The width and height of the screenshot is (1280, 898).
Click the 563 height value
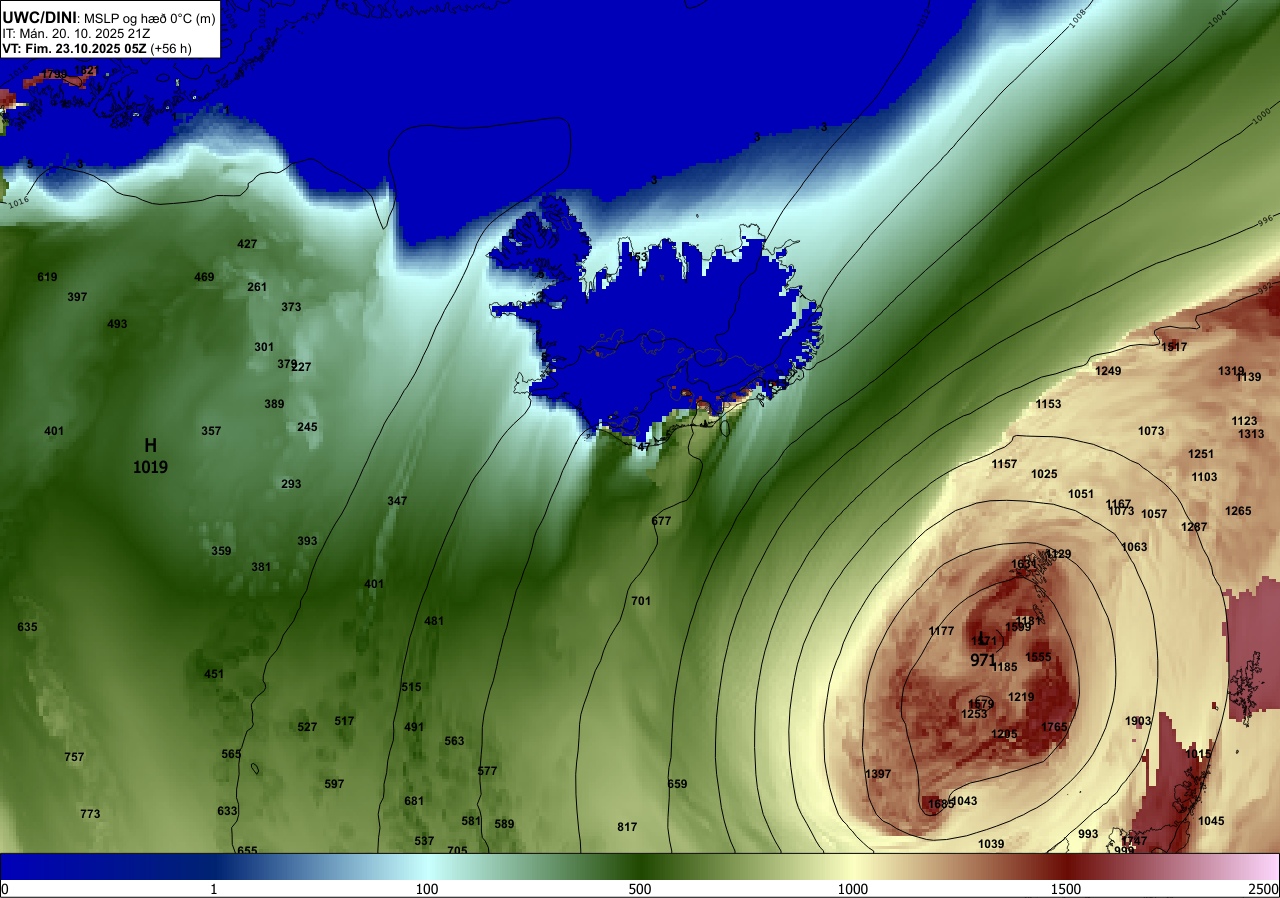454,741
